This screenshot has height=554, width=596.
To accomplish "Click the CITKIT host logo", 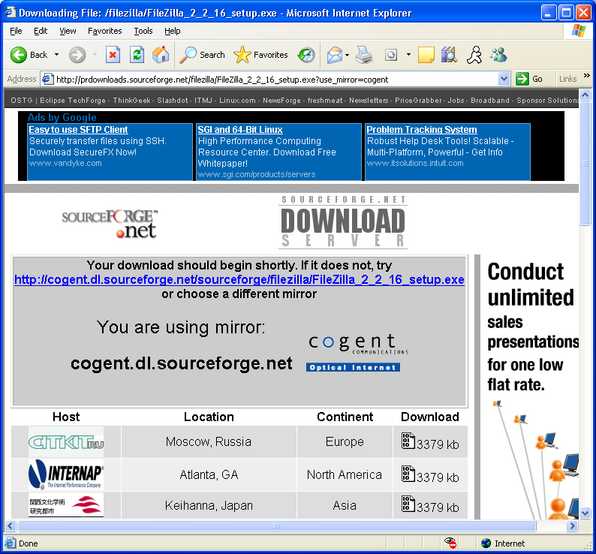I will click(x=66, y=442).
